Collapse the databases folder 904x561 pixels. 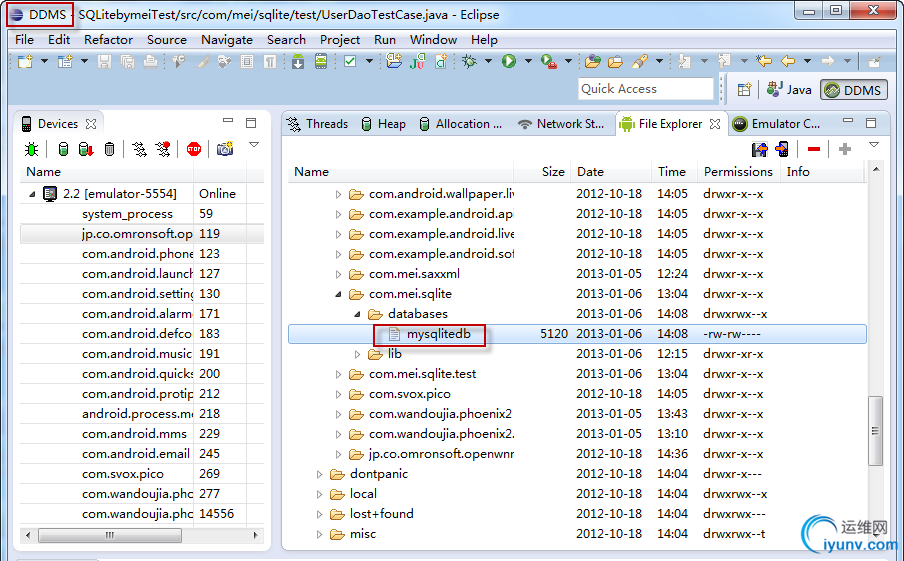click(x=357, y=314)
